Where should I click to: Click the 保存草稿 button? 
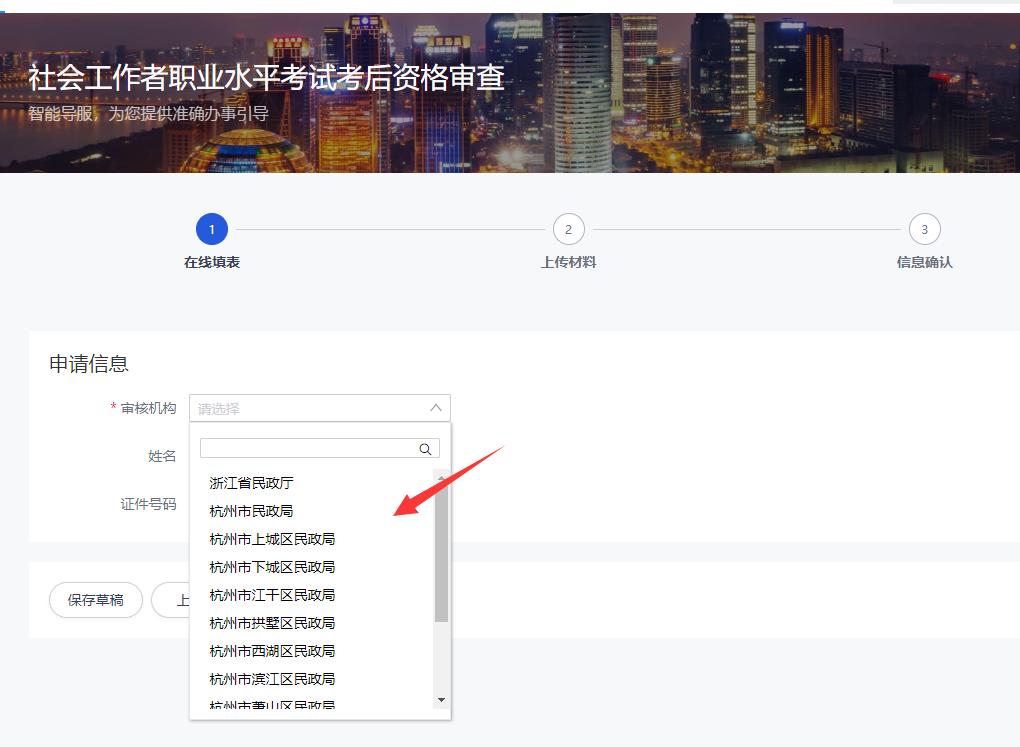[x=95, y=600]
